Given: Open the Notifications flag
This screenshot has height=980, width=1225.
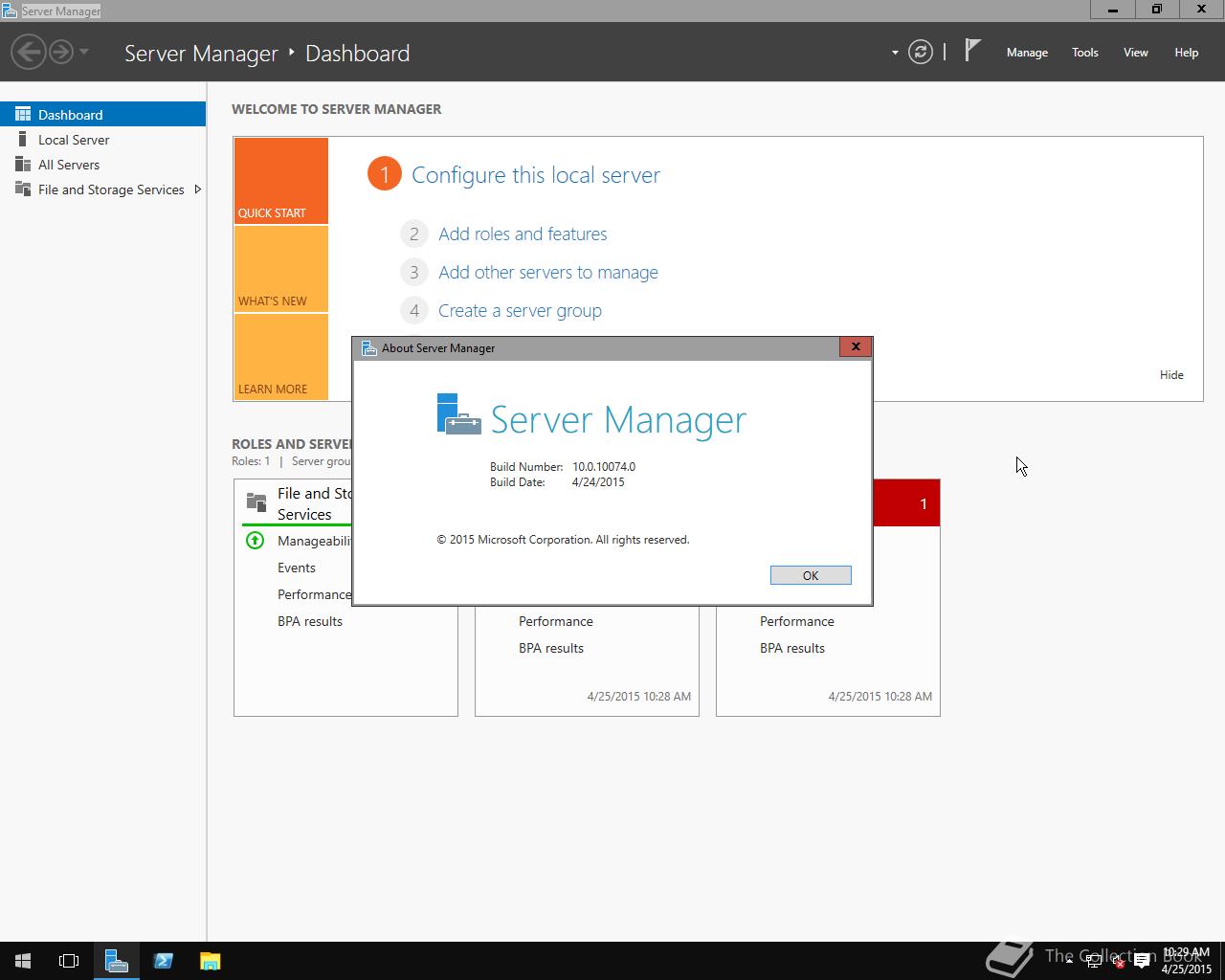Looking at the screenshot, I should point(972,50).
